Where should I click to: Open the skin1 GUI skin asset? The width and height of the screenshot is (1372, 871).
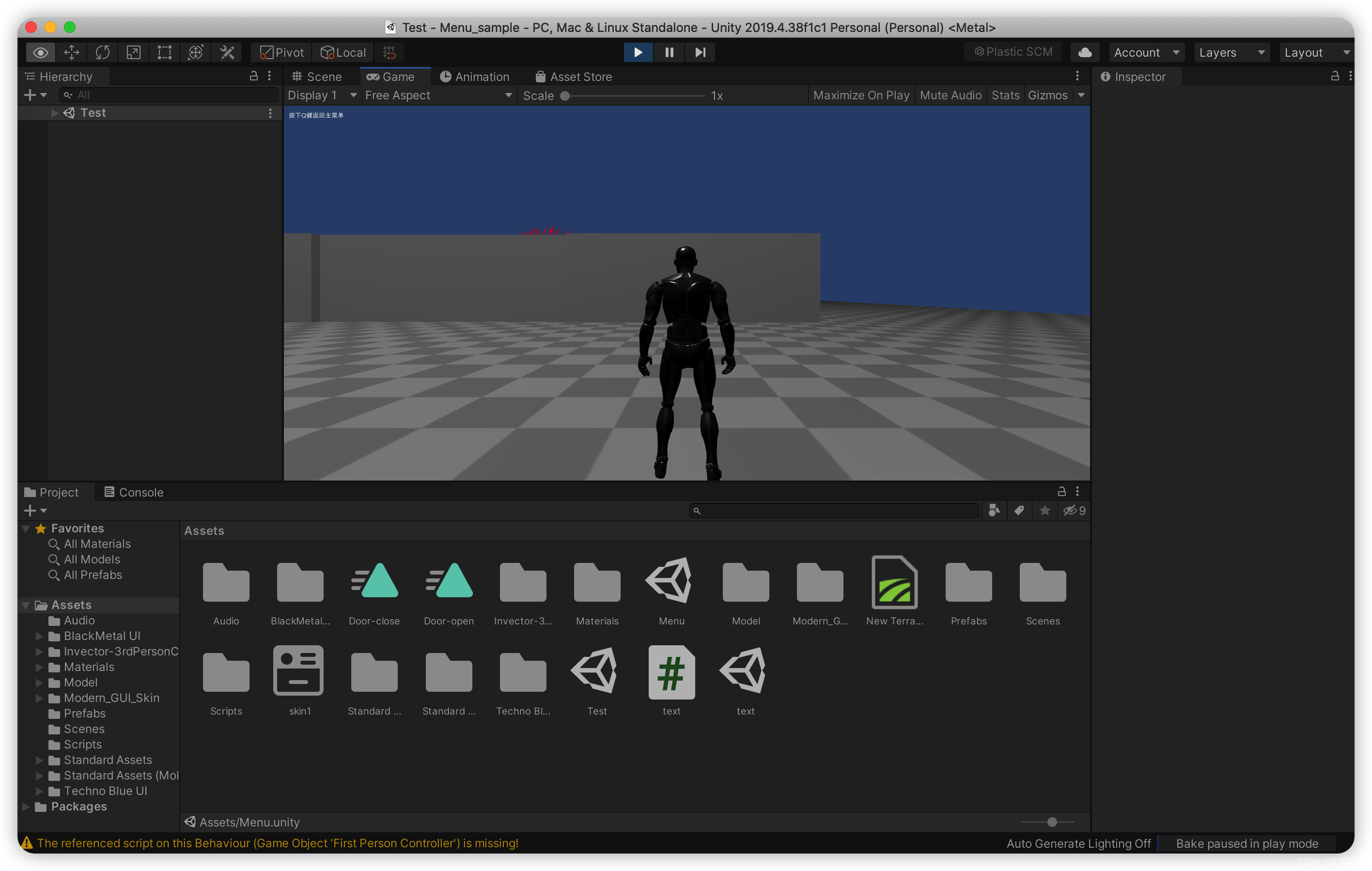(299, 671)
